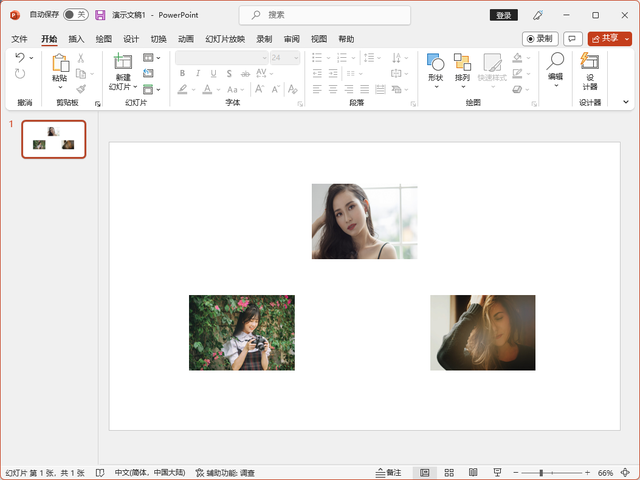Click the Record button
This screenshot has height=480, width=640.
(540, 38)
